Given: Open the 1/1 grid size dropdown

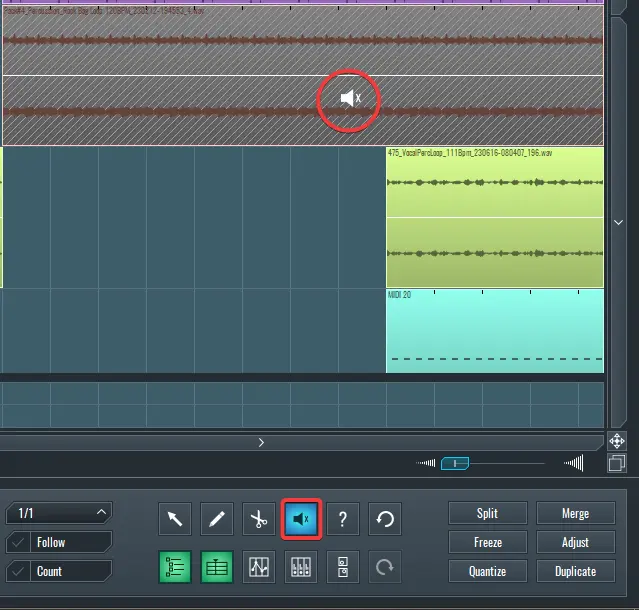Looking at the screenshot, I should coord(59,513).
